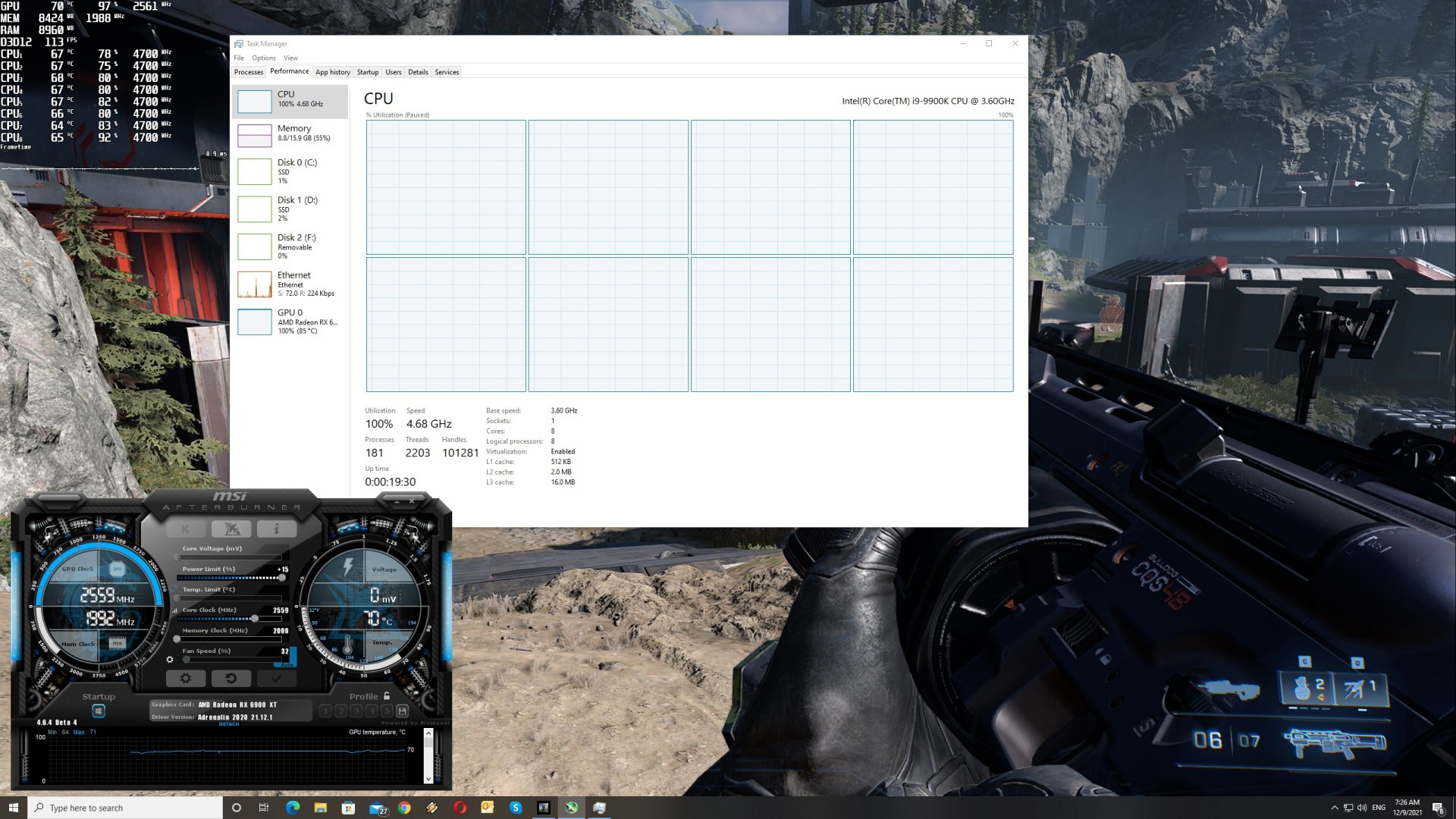Image resolution: width=1456 pixels, height=819 pixels.
Task: Open the View menu in Task Manager
Action: [x=290, y=58]
